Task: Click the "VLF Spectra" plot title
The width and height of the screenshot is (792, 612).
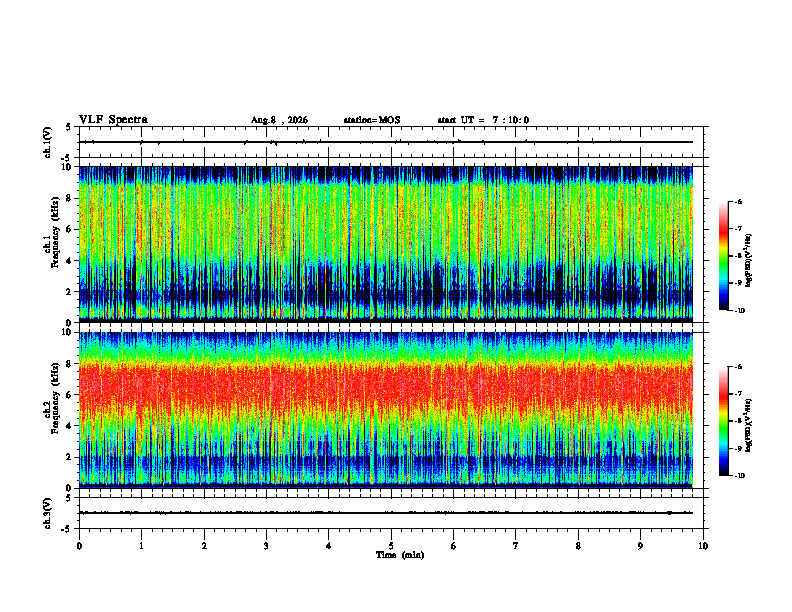Action: 113,120
